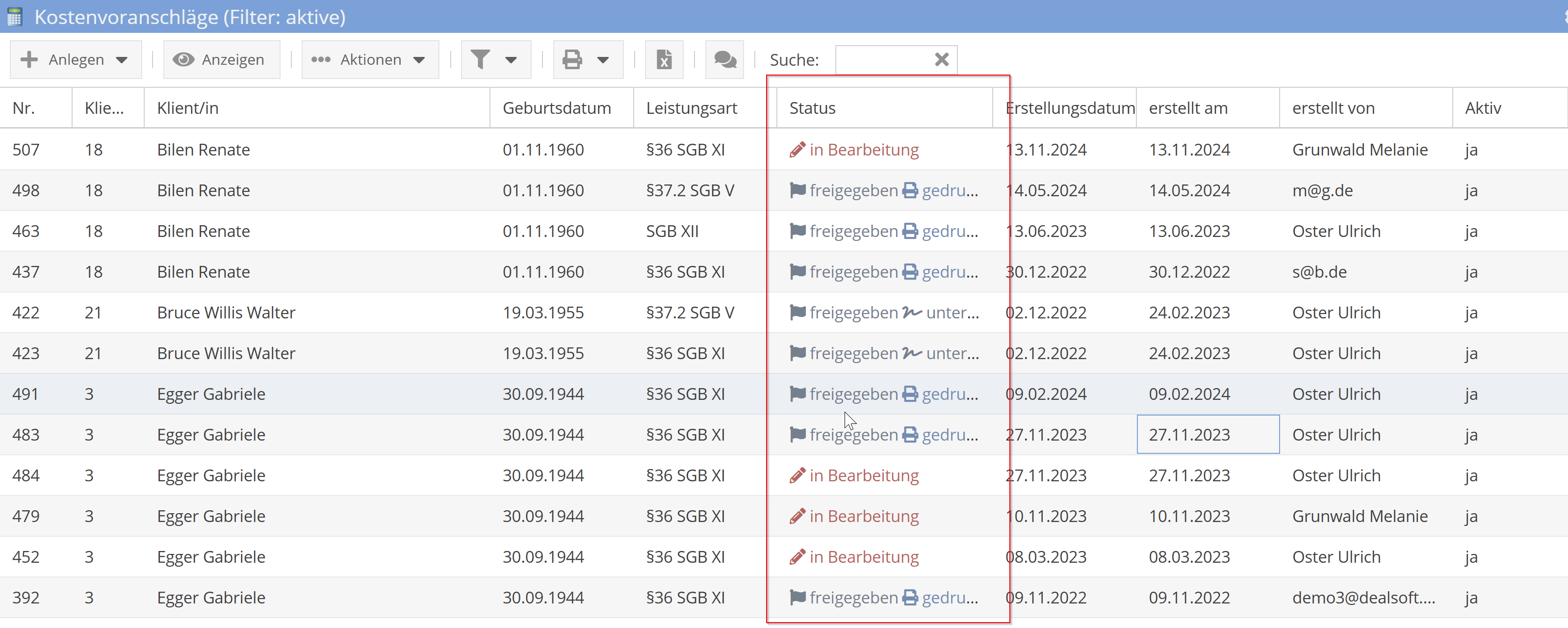
Task: Open the printer dropdown arrow
Action: pos(603,60)
